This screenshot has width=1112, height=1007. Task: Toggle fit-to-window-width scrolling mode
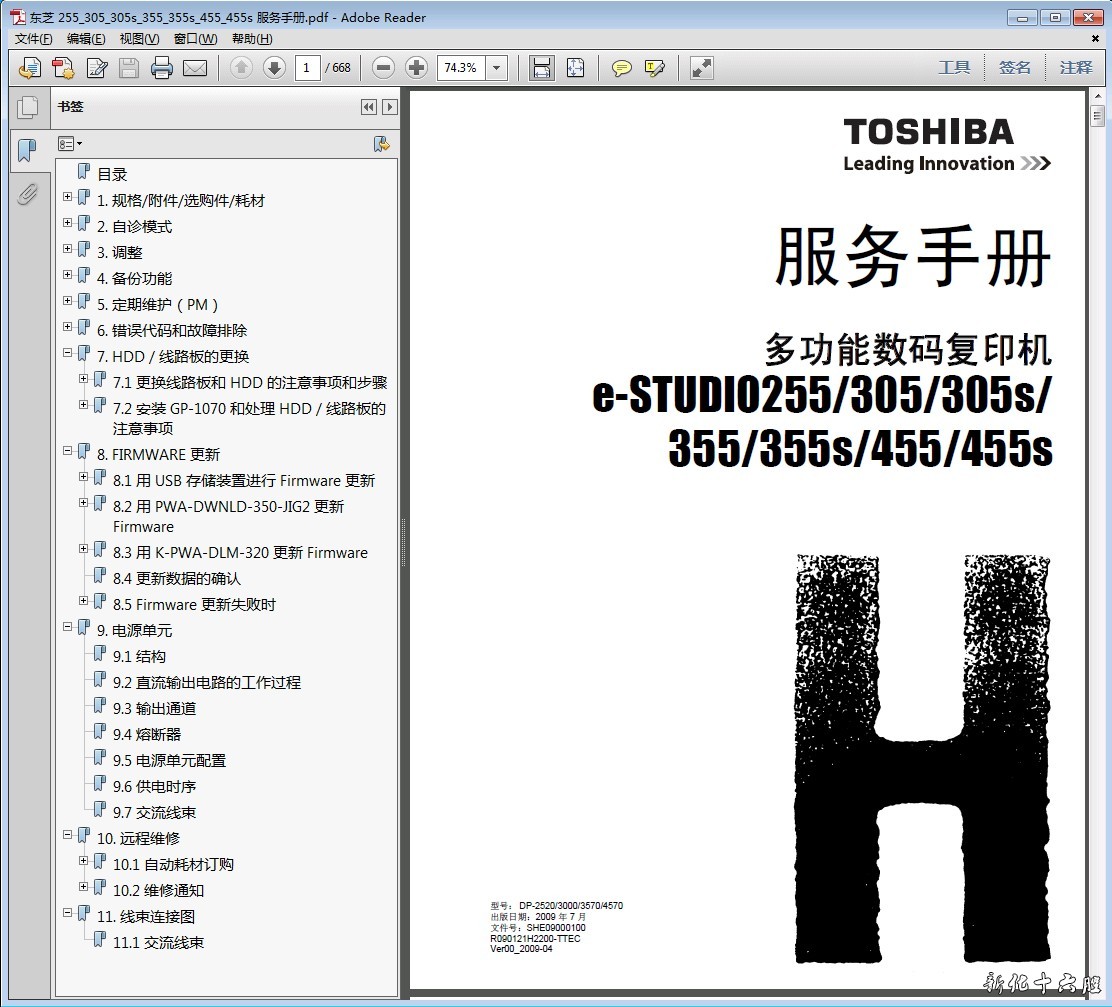tap(541, 68)
